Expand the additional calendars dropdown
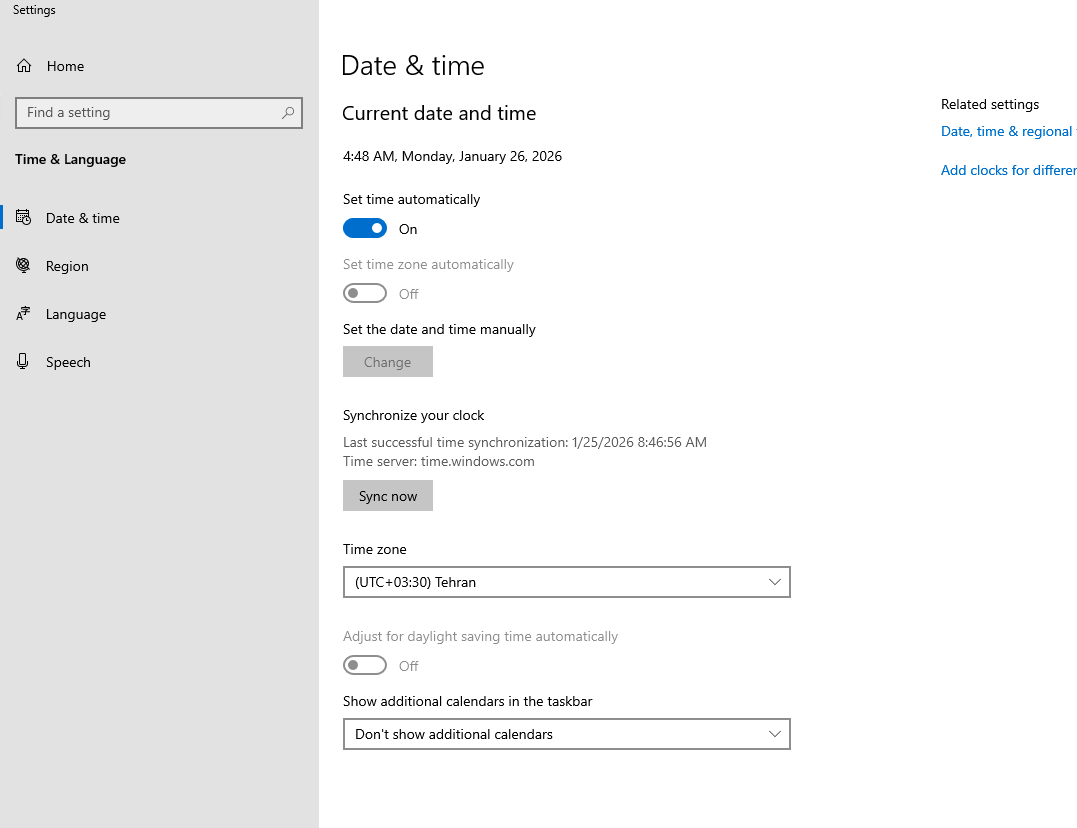 (x=566, y=734)
